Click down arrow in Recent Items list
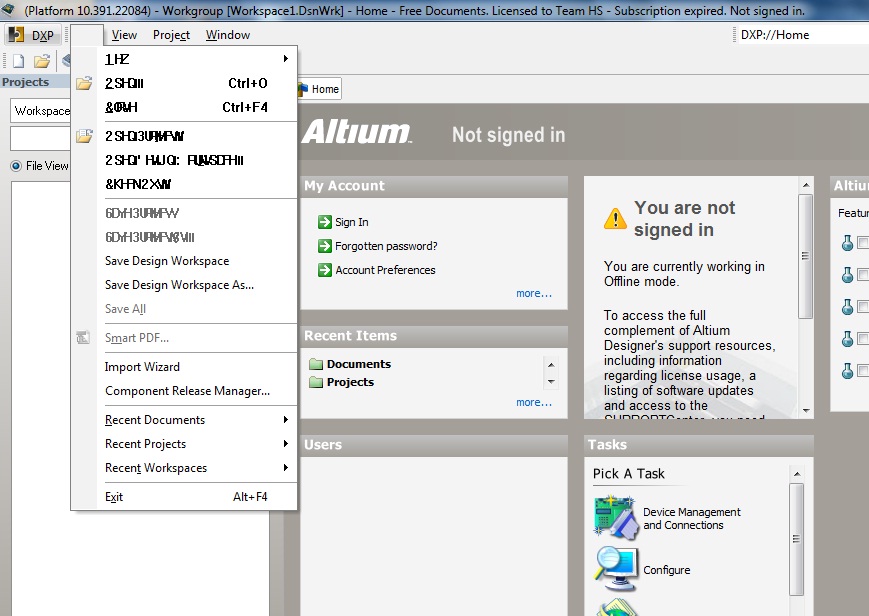869x616 pixels. tap(551, 381)
